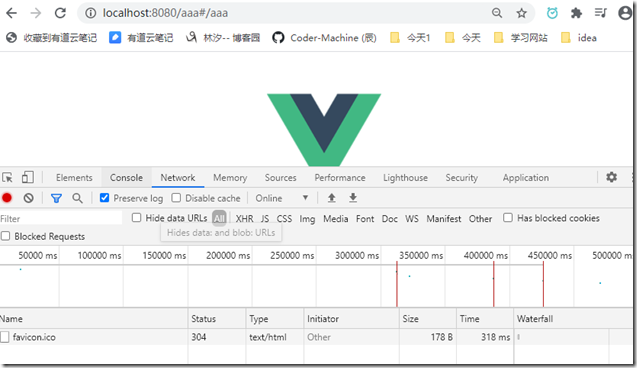Bookmark this page with the star icon
This screenshot has width=637, height=368.
(522, 13)
